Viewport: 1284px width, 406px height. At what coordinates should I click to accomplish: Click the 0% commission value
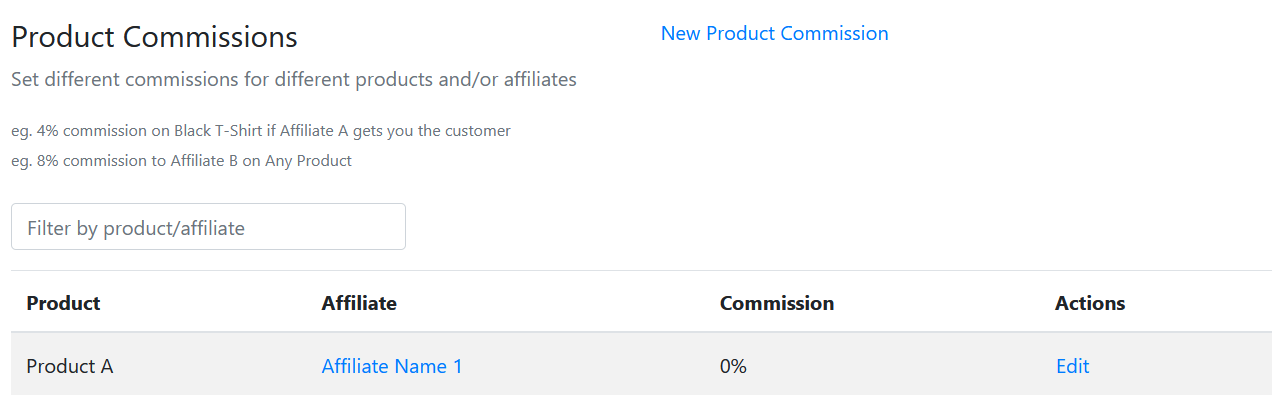point(733,366)
